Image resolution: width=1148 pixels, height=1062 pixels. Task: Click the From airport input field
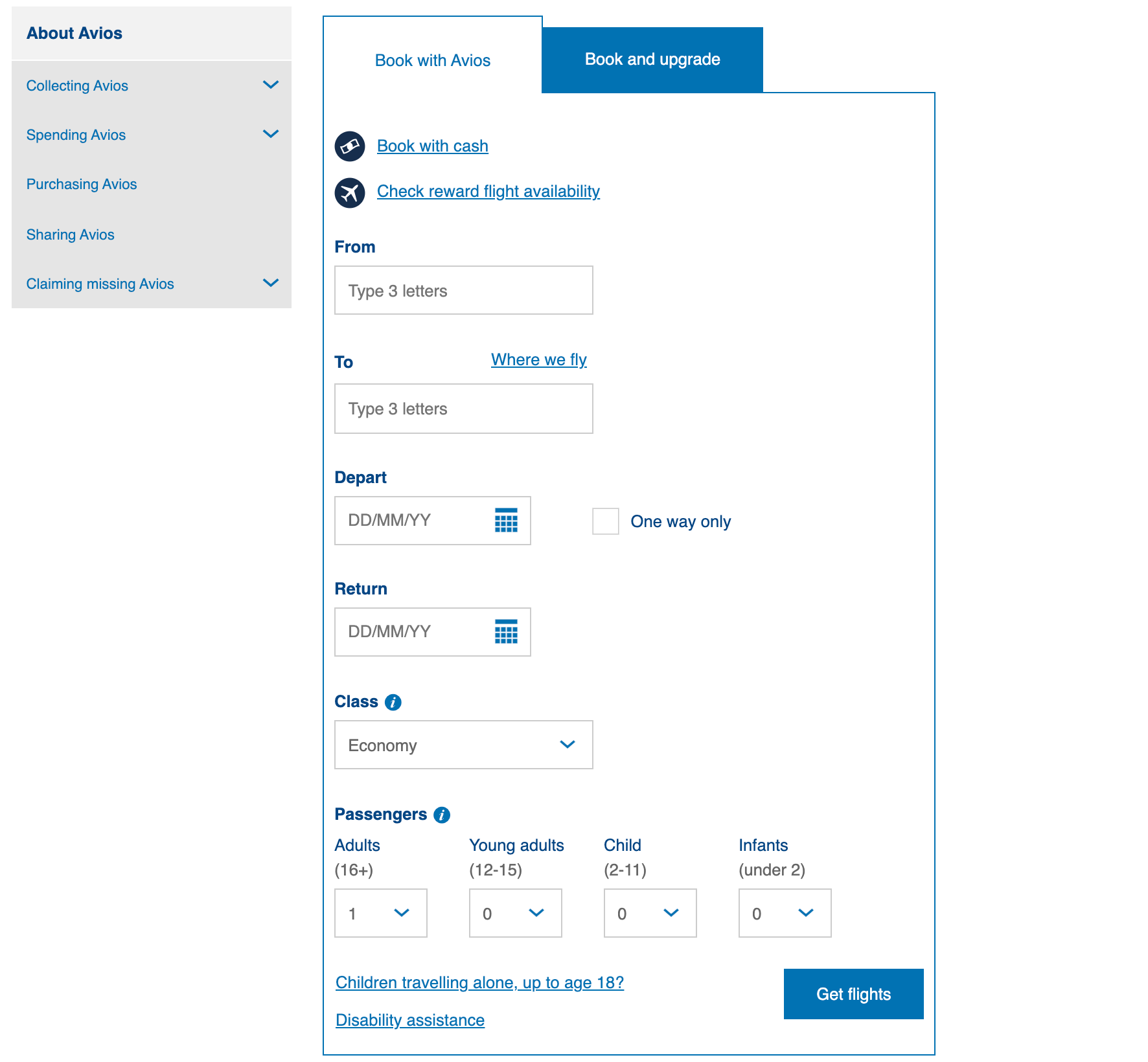463,290
